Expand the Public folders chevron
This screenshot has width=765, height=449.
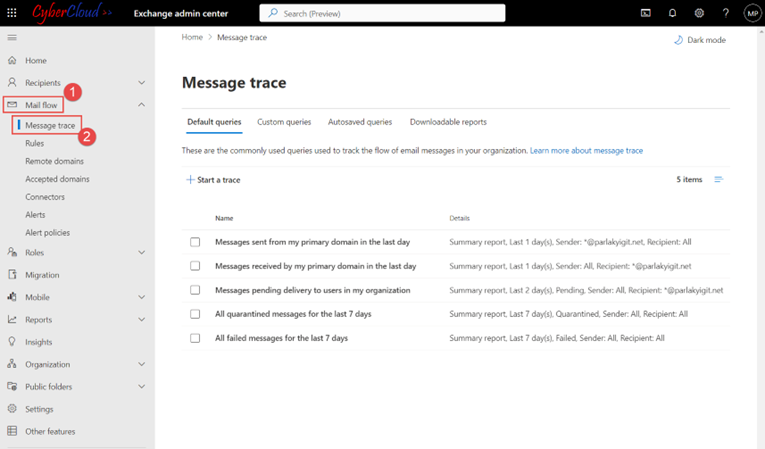click(x=141, y=386)
